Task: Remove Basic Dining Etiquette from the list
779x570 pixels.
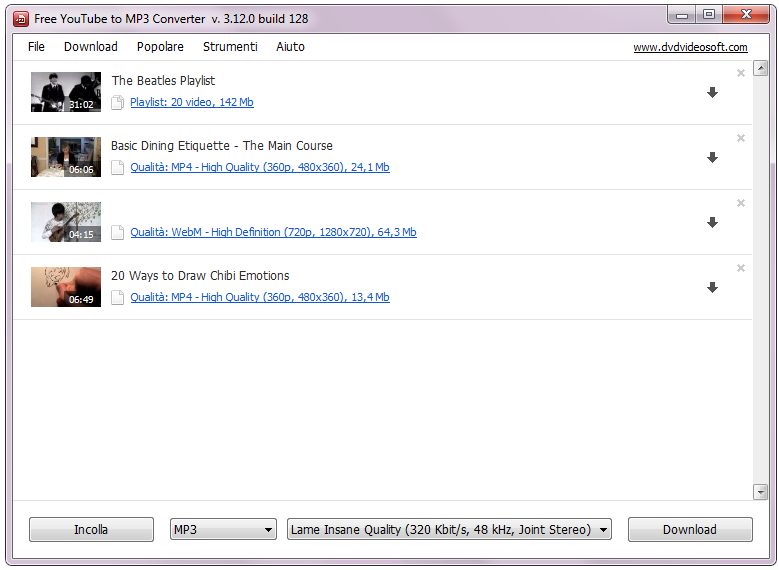Action: (x=741, y=138)
